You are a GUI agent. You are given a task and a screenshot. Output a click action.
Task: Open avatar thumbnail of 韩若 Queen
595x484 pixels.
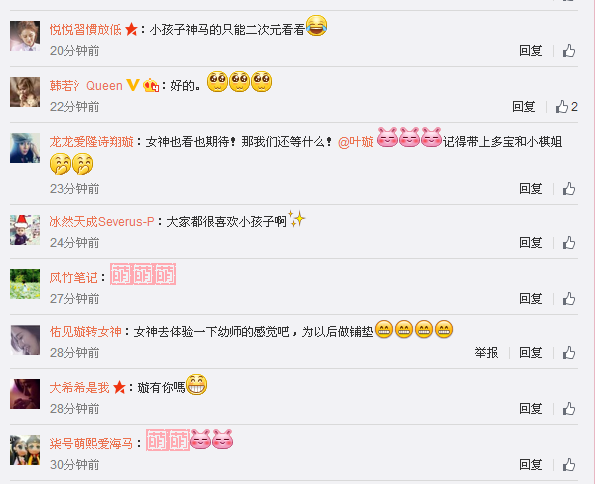pyautogui.click(x=25, y=92)
